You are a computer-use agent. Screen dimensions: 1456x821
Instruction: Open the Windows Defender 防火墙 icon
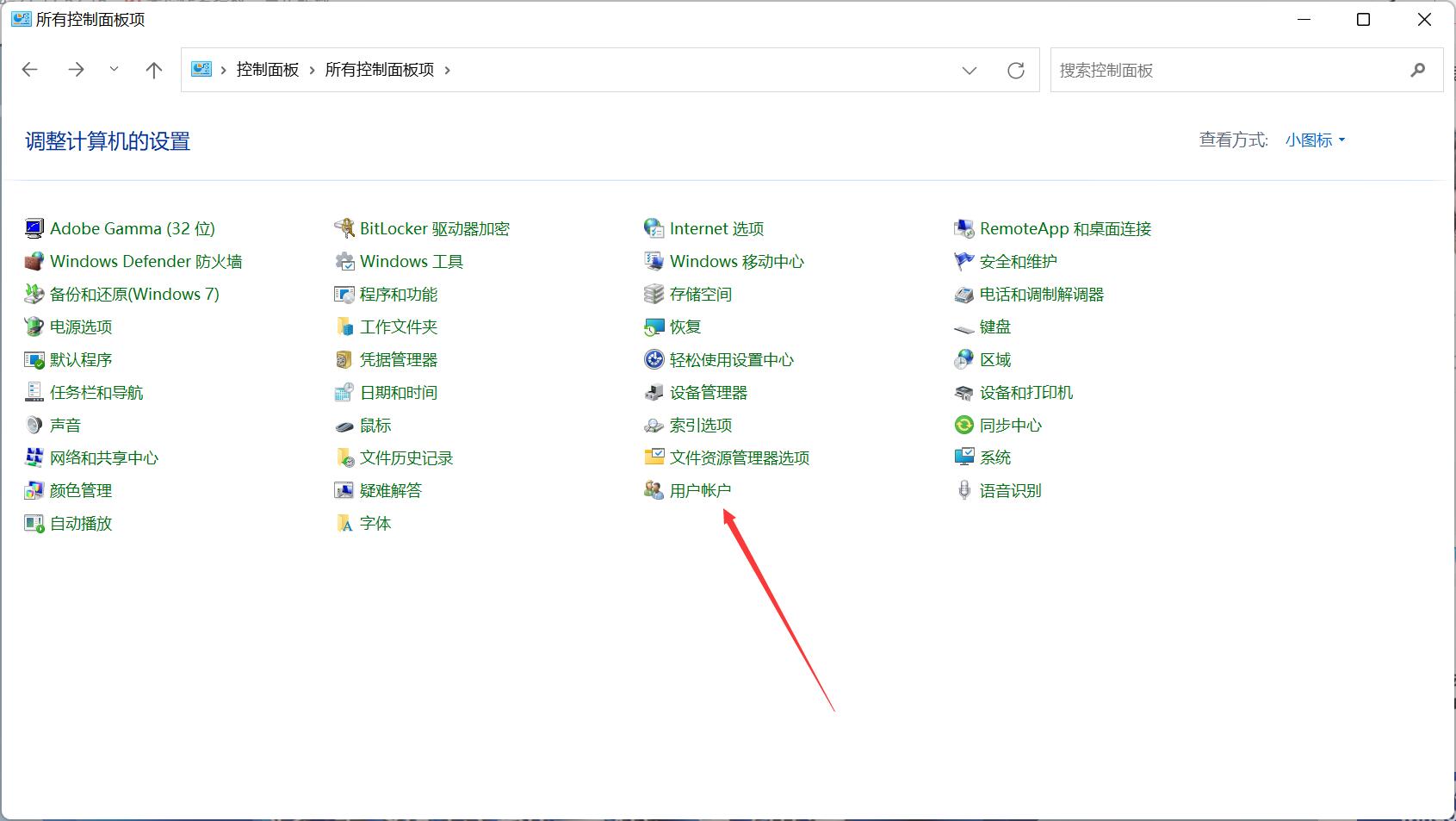click(34, 261)
